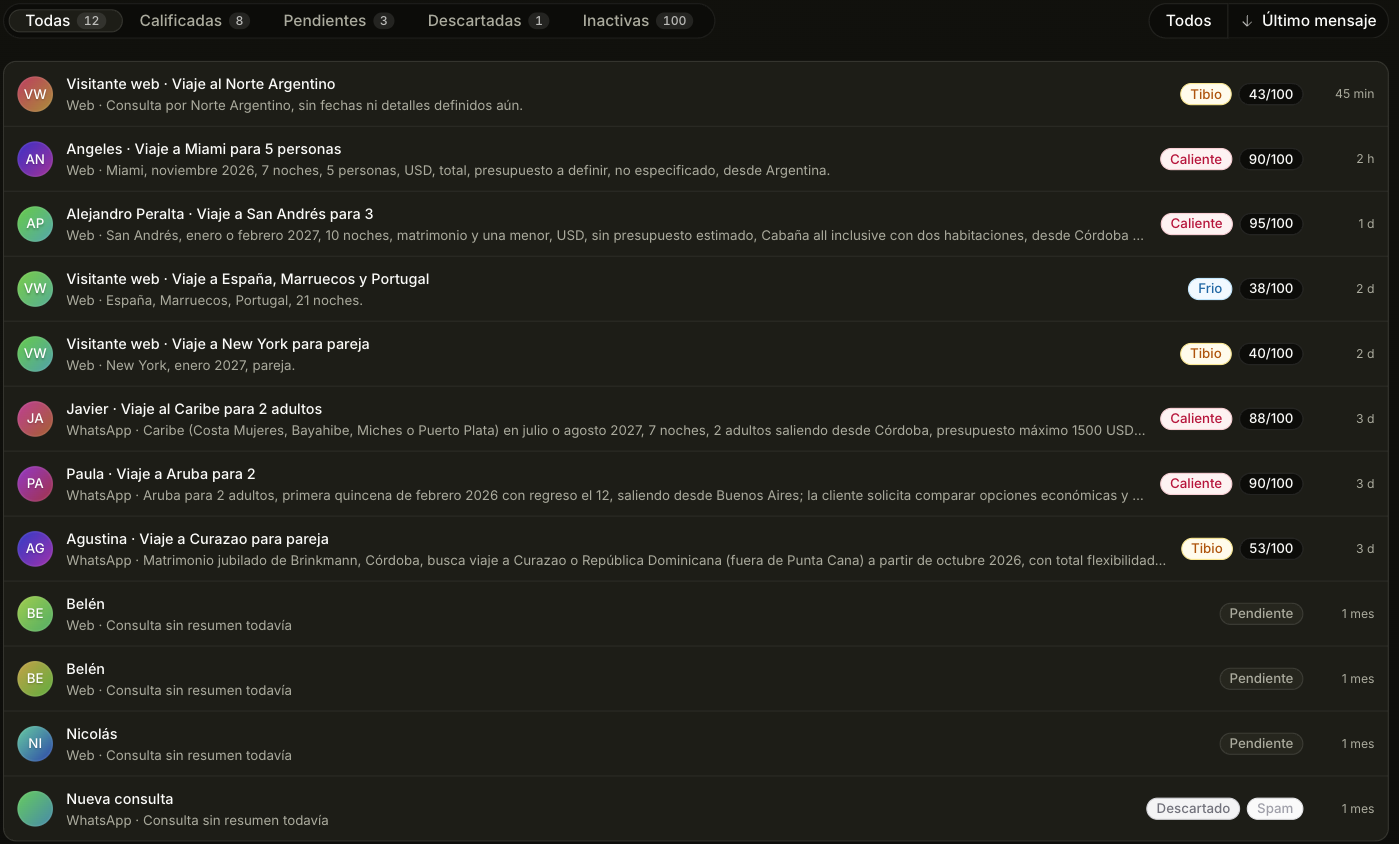Image resolution: width=1399 pixels, height=844 pixels.
Task: Click the Caliente badge on Alejandro Peralta row
Action: [x=1196, y=224]
